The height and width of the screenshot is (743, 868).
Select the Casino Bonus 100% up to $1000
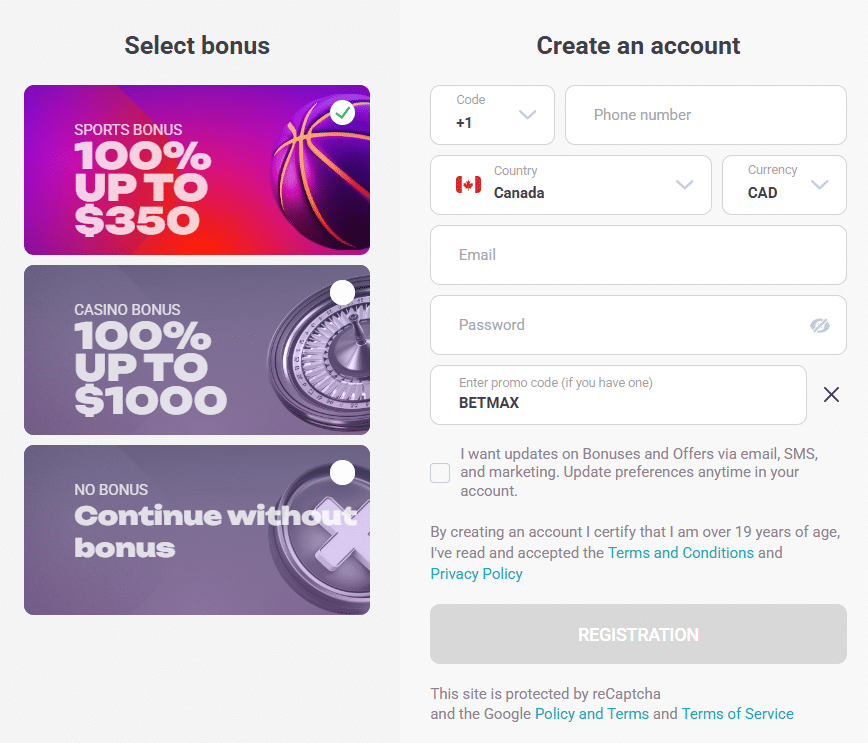(196, 350)
